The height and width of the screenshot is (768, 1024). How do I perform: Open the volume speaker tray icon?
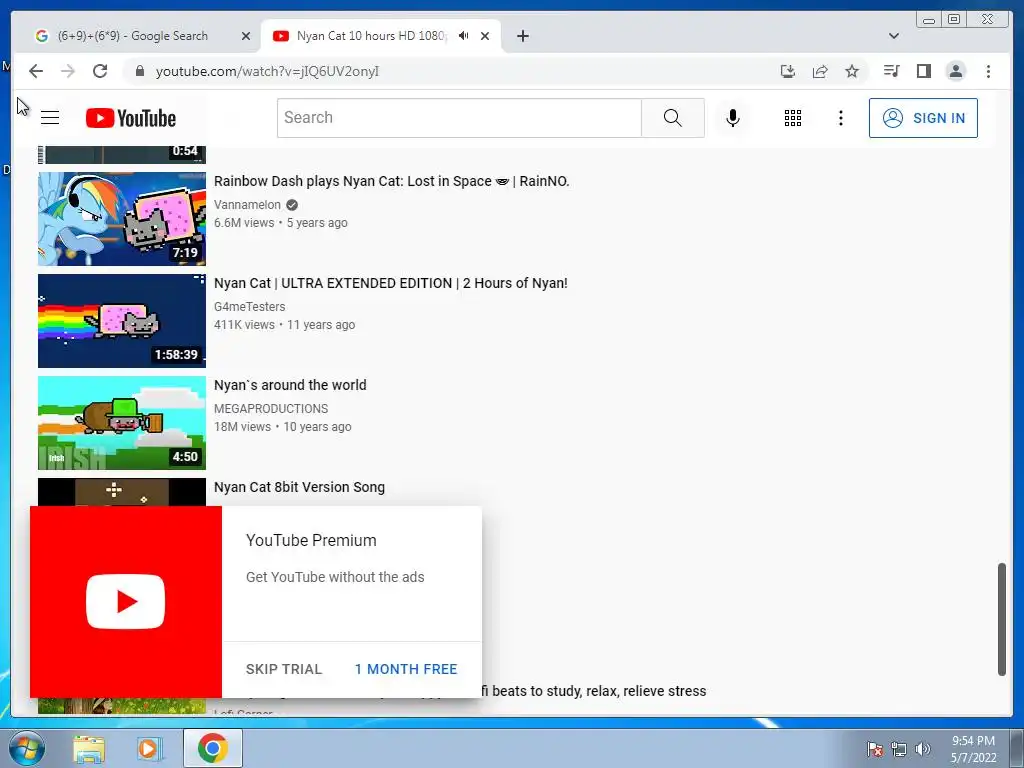[923, 749]
